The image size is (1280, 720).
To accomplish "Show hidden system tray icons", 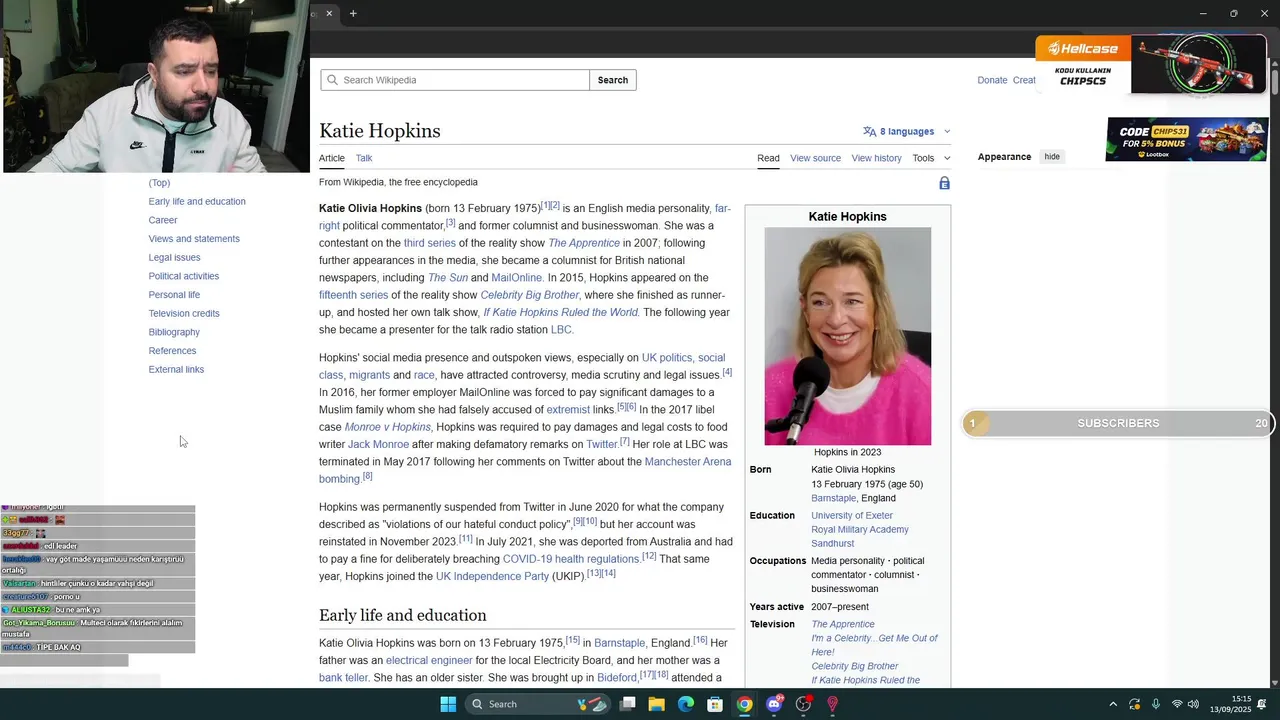I will pos(1111,704).
